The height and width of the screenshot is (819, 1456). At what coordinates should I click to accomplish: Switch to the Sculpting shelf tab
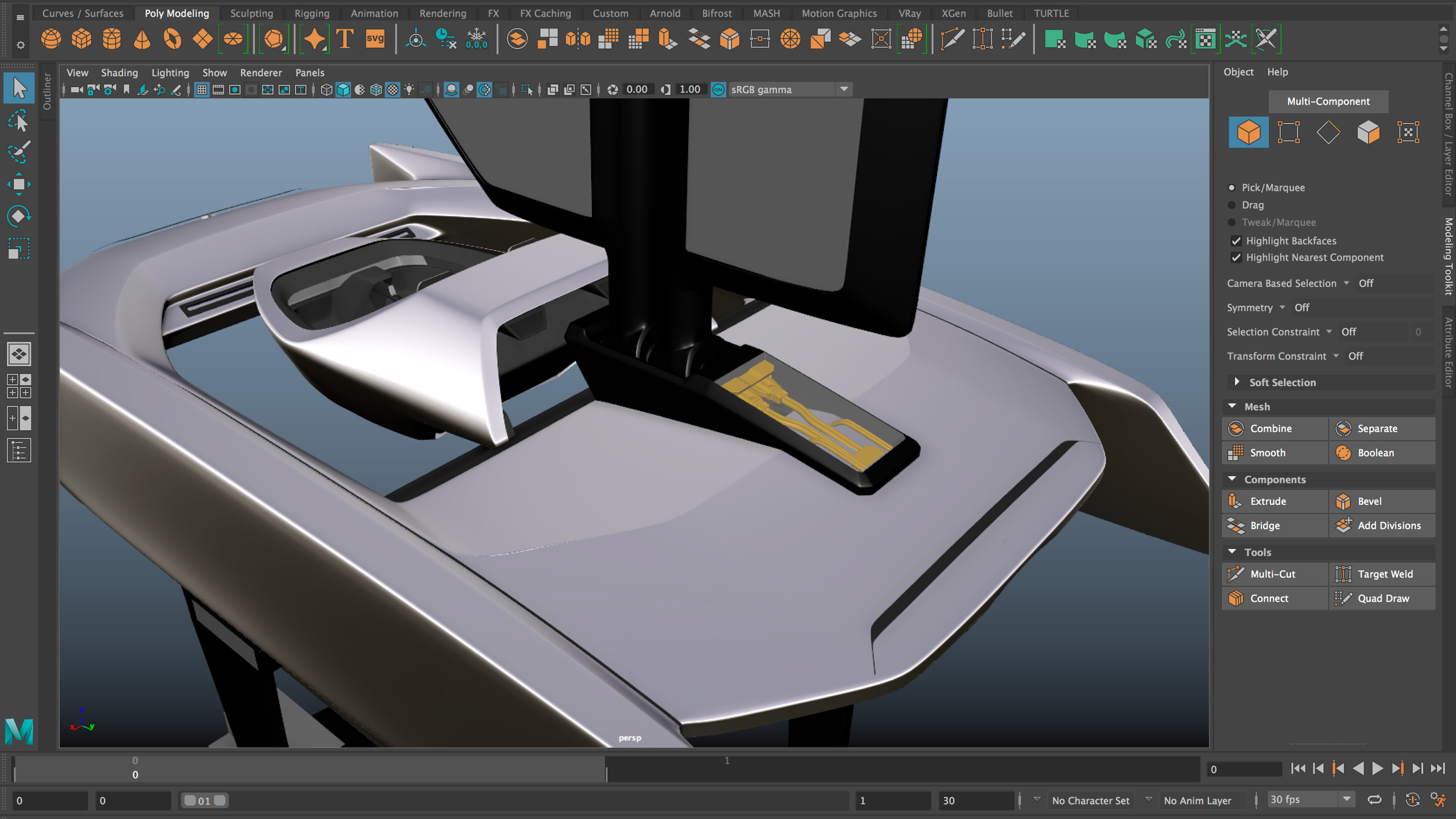pos(251,13)
